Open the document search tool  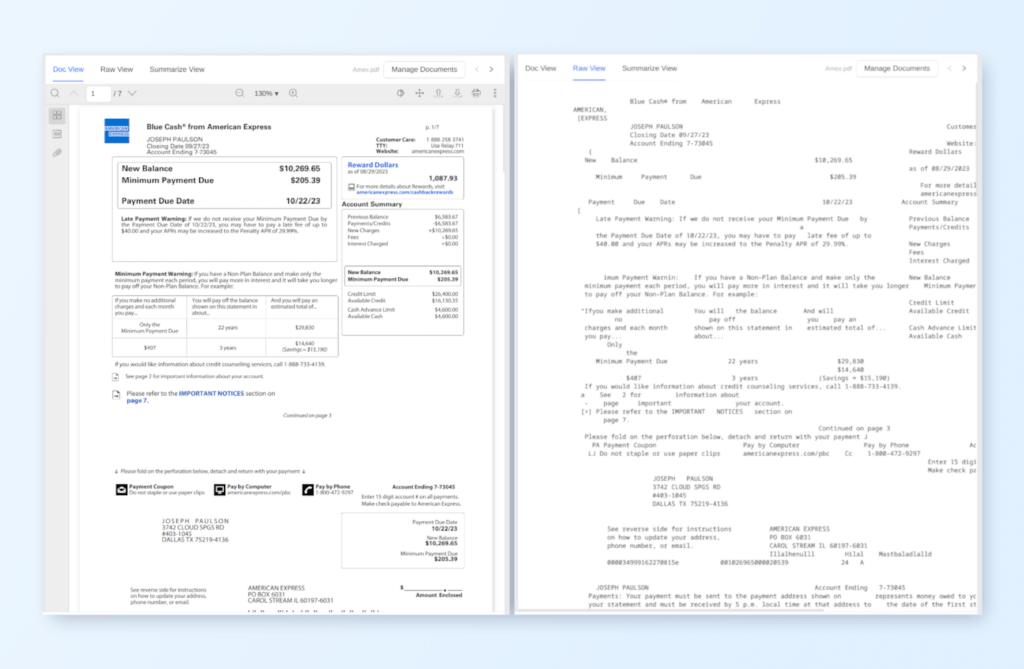coord(55,92)
